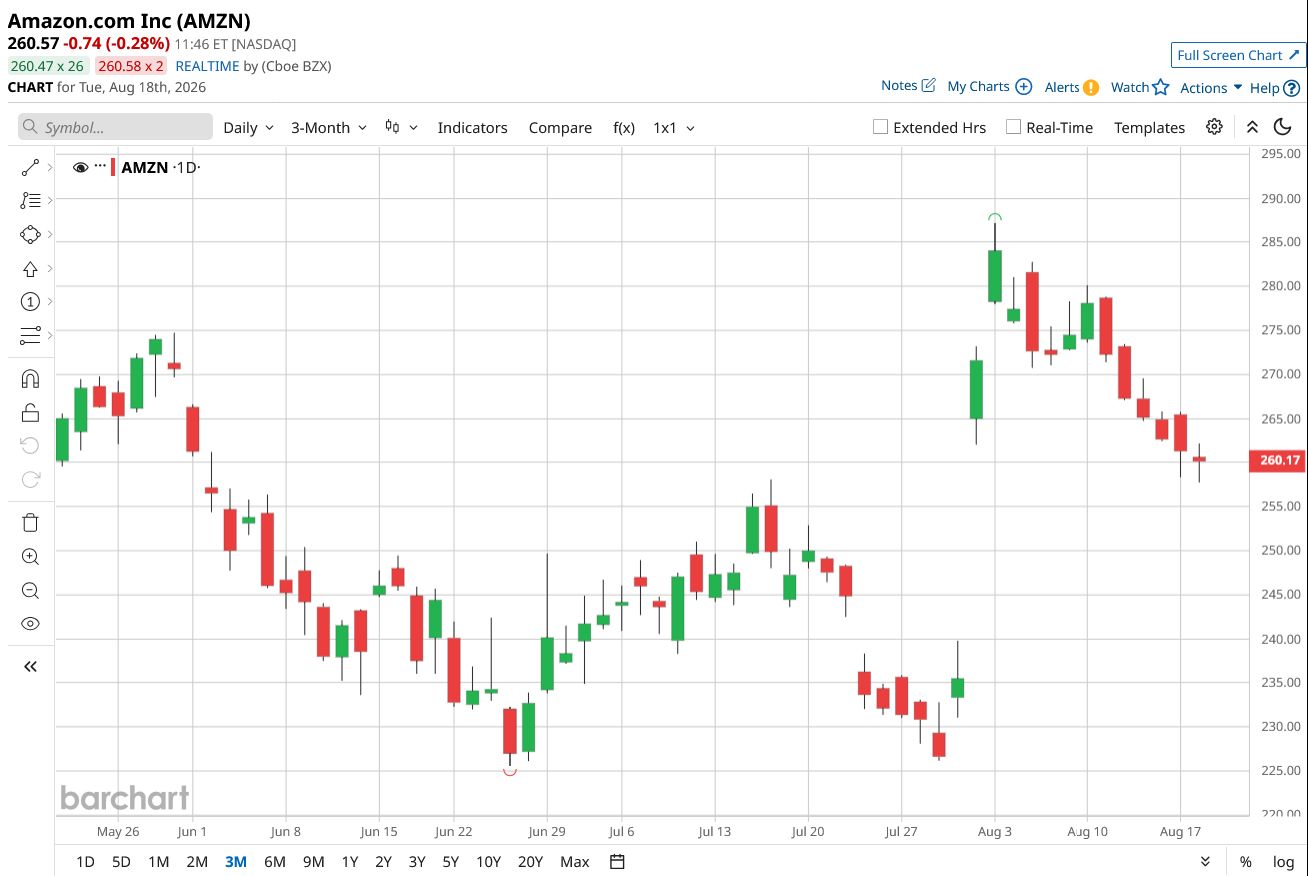The image size is (1308, 876).
Task: Show the Max time range
Action: click(575, 862)
